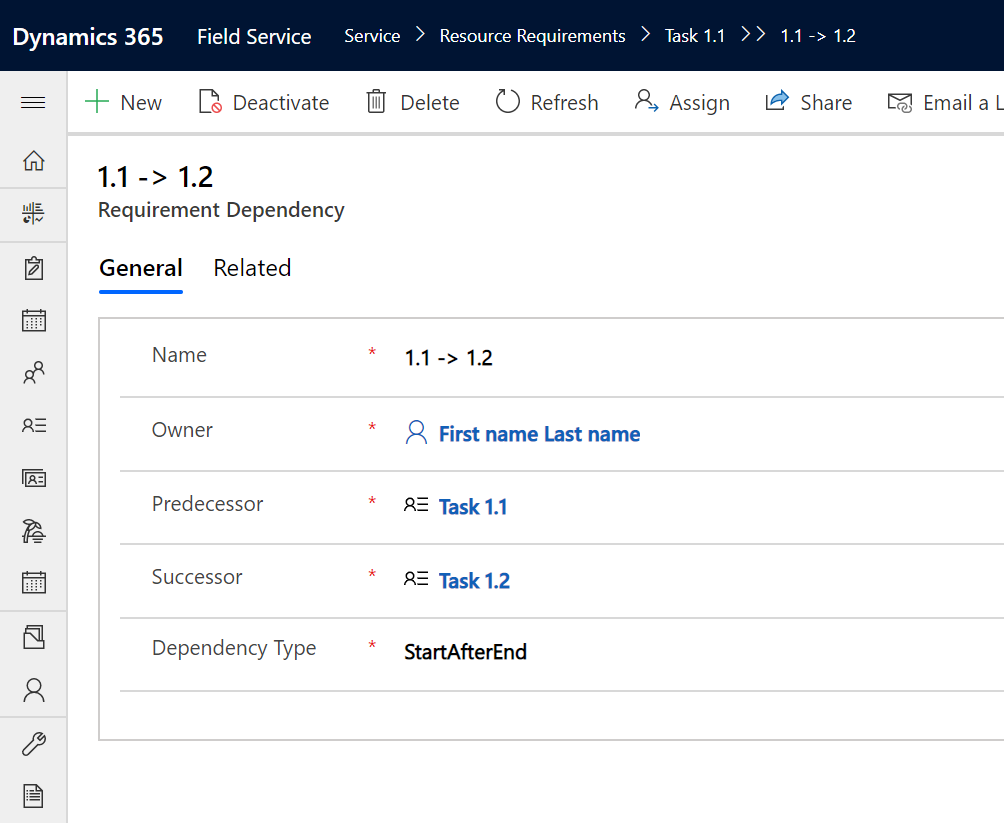Image resolution: width=1004 pixels, height=823 pixels.
Task: Click the Requirement Dependency subtitle
Action: point(221,210)
